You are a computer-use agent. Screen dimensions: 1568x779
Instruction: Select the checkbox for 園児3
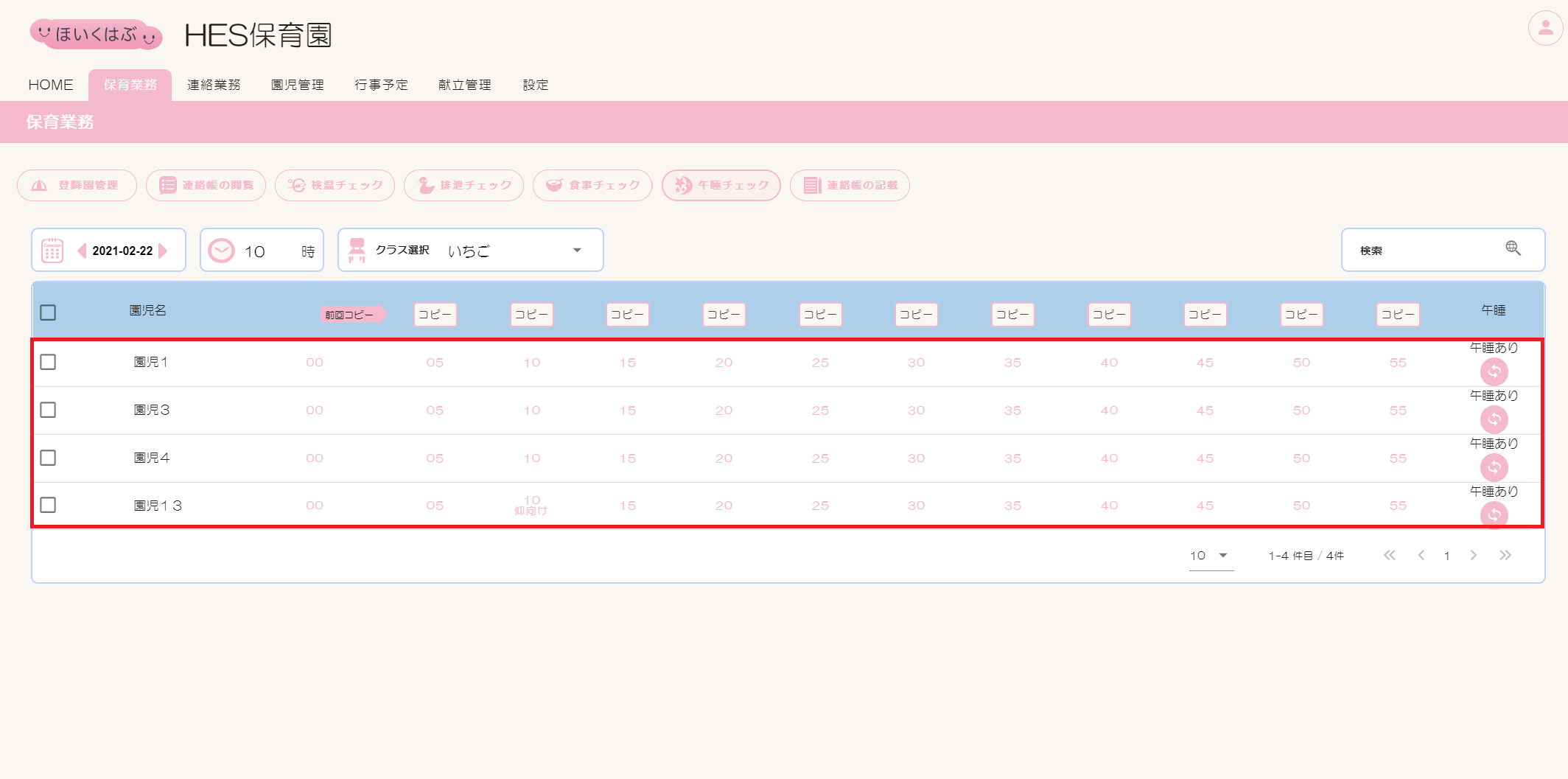tap(48, 410)
